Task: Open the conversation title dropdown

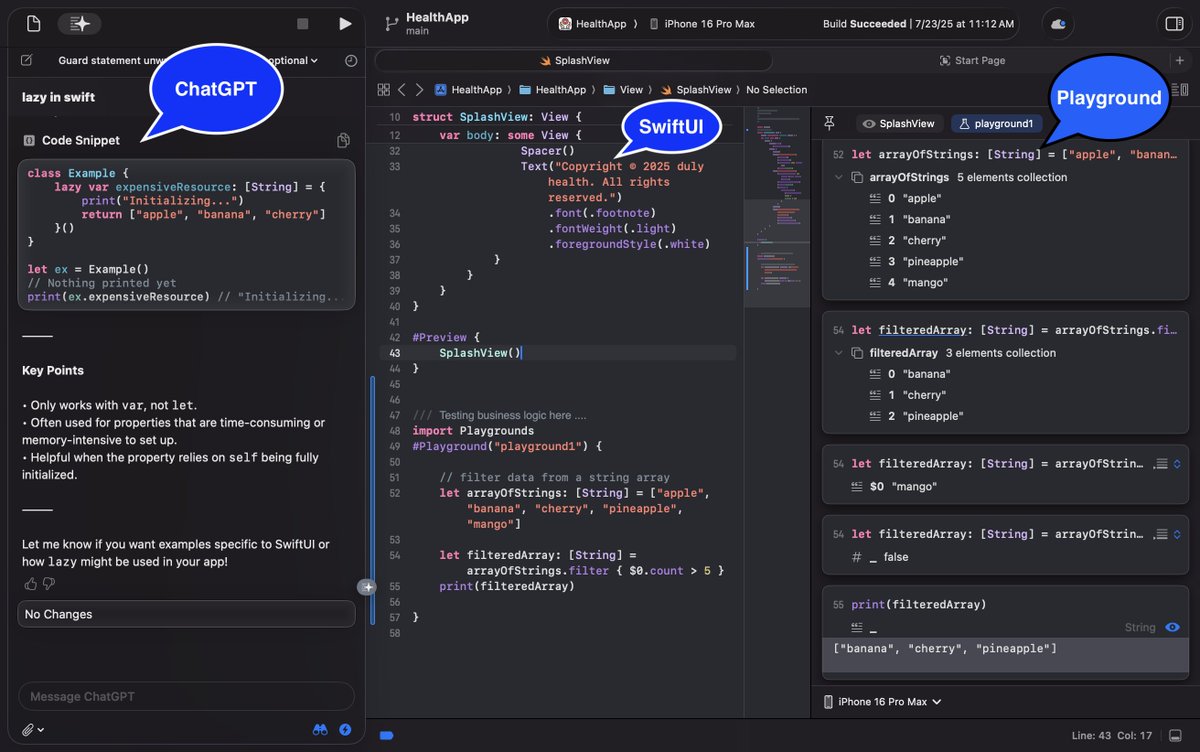Action: 314,61
